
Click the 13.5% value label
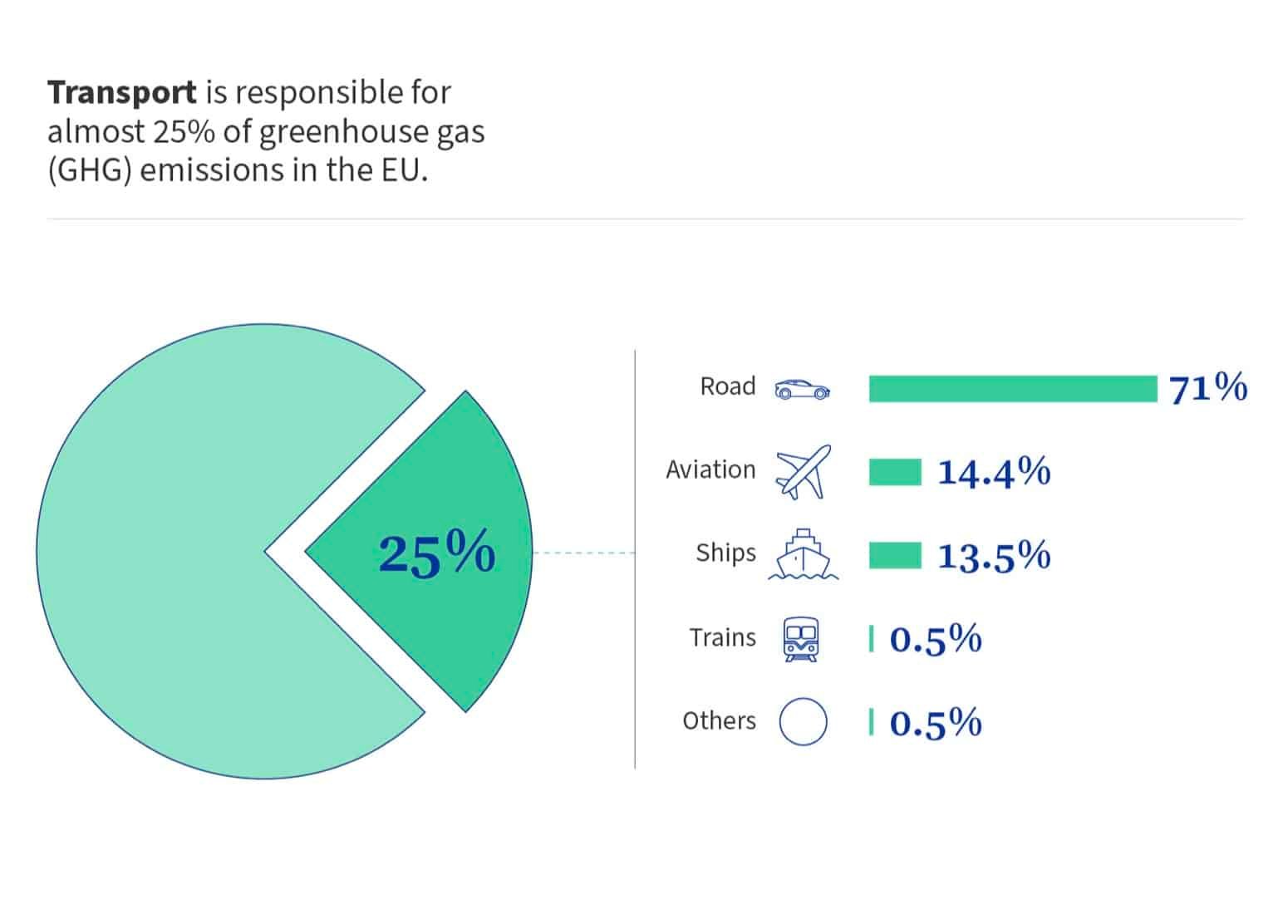coord(994,556)
